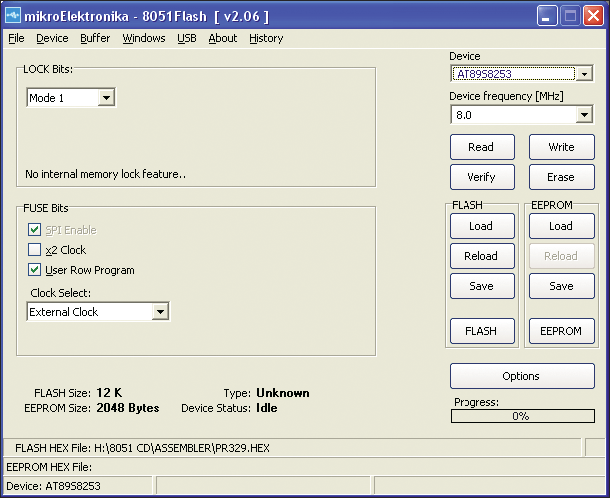Image resolution: width=610 pixels, height=498 pixels.
Task: Open the History menu
Action: click(266, 38)
